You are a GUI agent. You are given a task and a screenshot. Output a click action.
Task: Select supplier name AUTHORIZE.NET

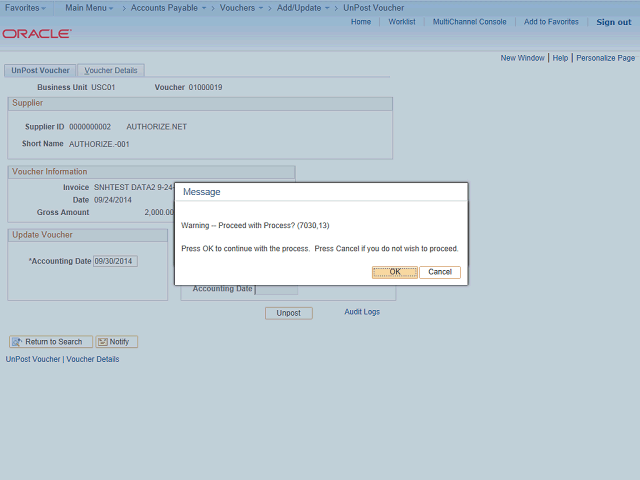coord(156,127)
